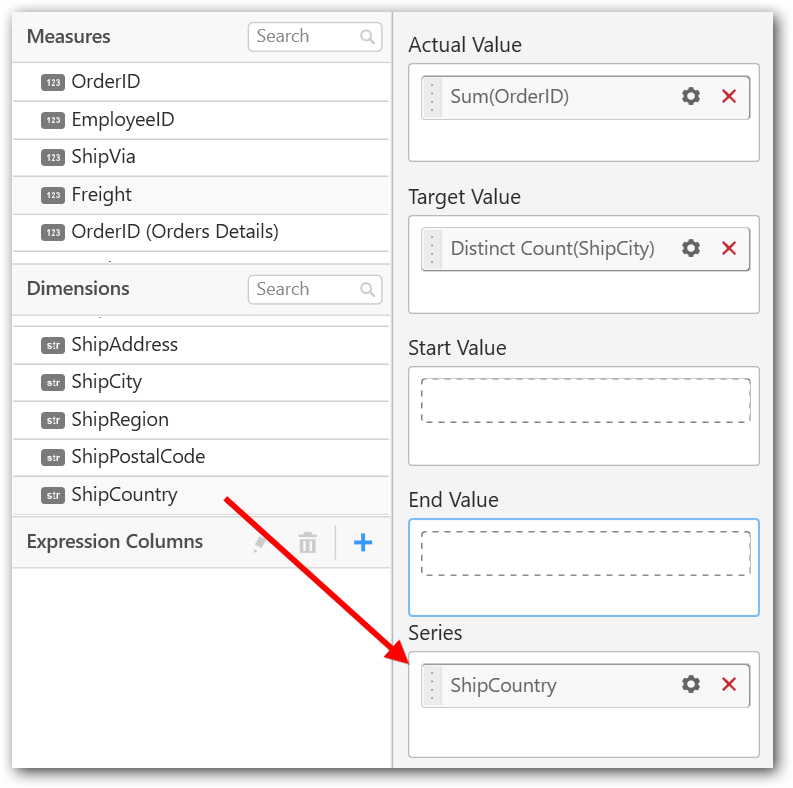The width and height of the screenshot is (793, 788).
Task: Add a new expression column
Action: [363, 543]
